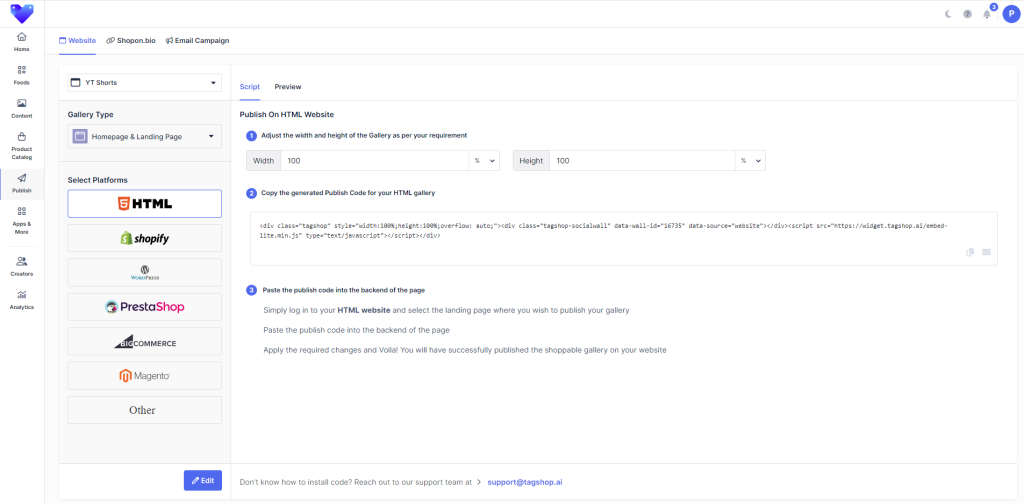The height and width of the screenshot is (503, 1024).
Task: Switch to the Shopon.bio tab
Action: pos(131,41)
